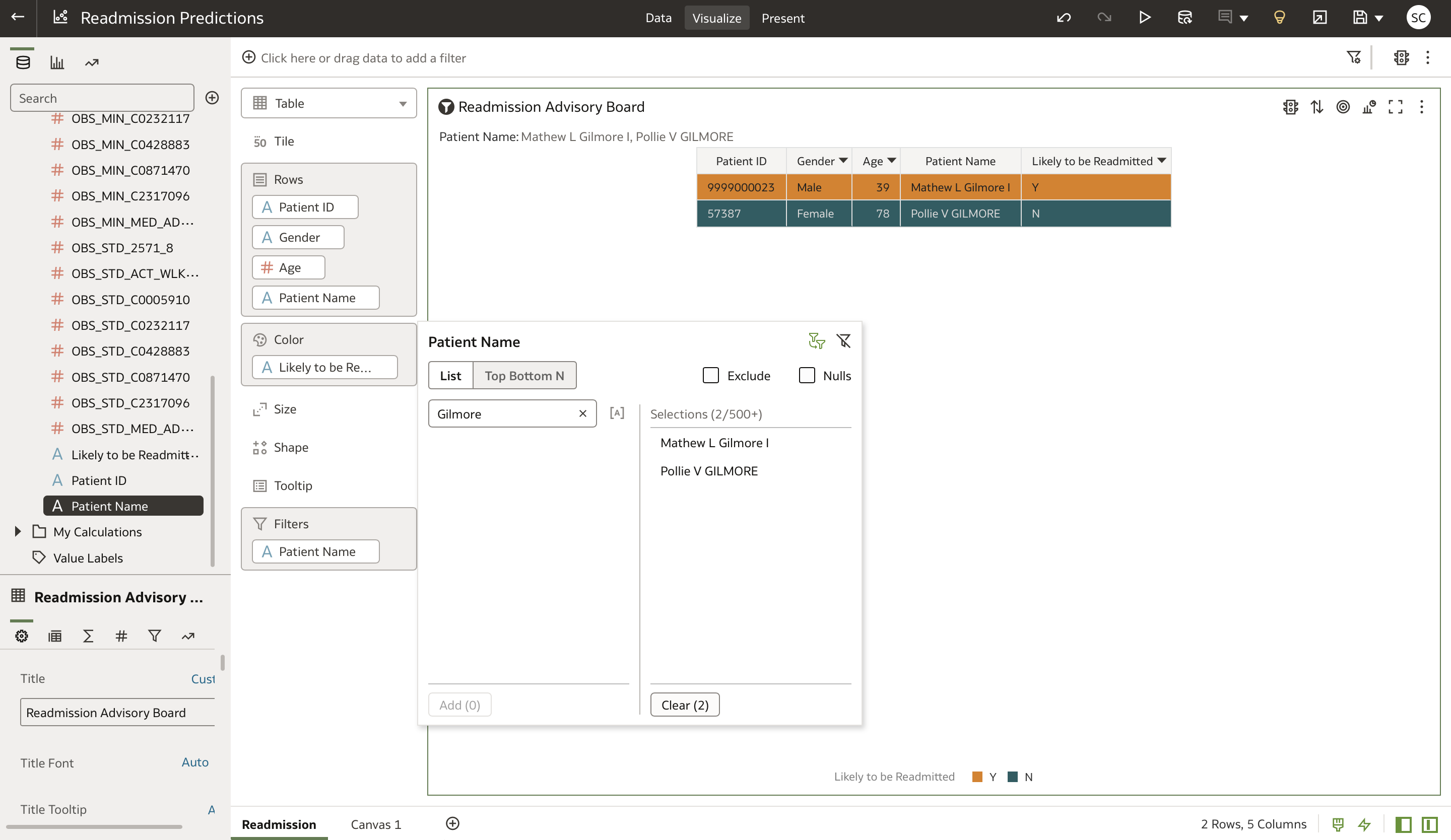Open the Canvas 1 tab
Image resolution: width=1451 pixels, height=840 pixels.
tap(375, 824)
